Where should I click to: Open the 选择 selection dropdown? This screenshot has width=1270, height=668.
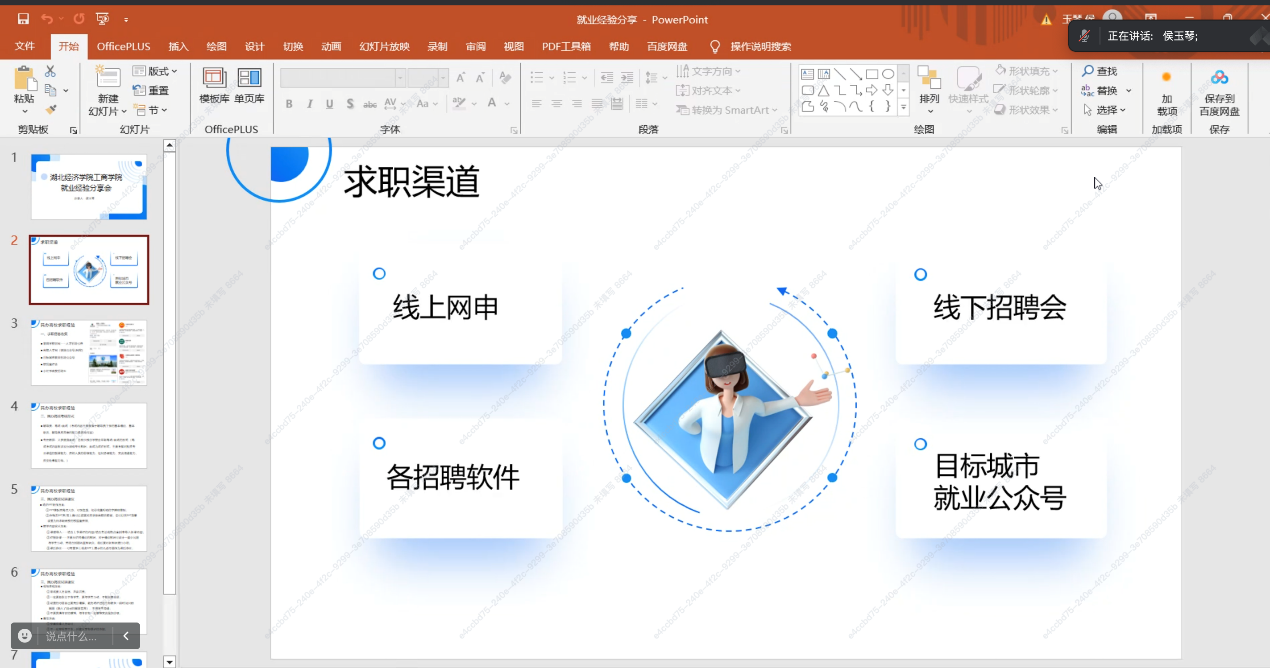coord(1105,110)
